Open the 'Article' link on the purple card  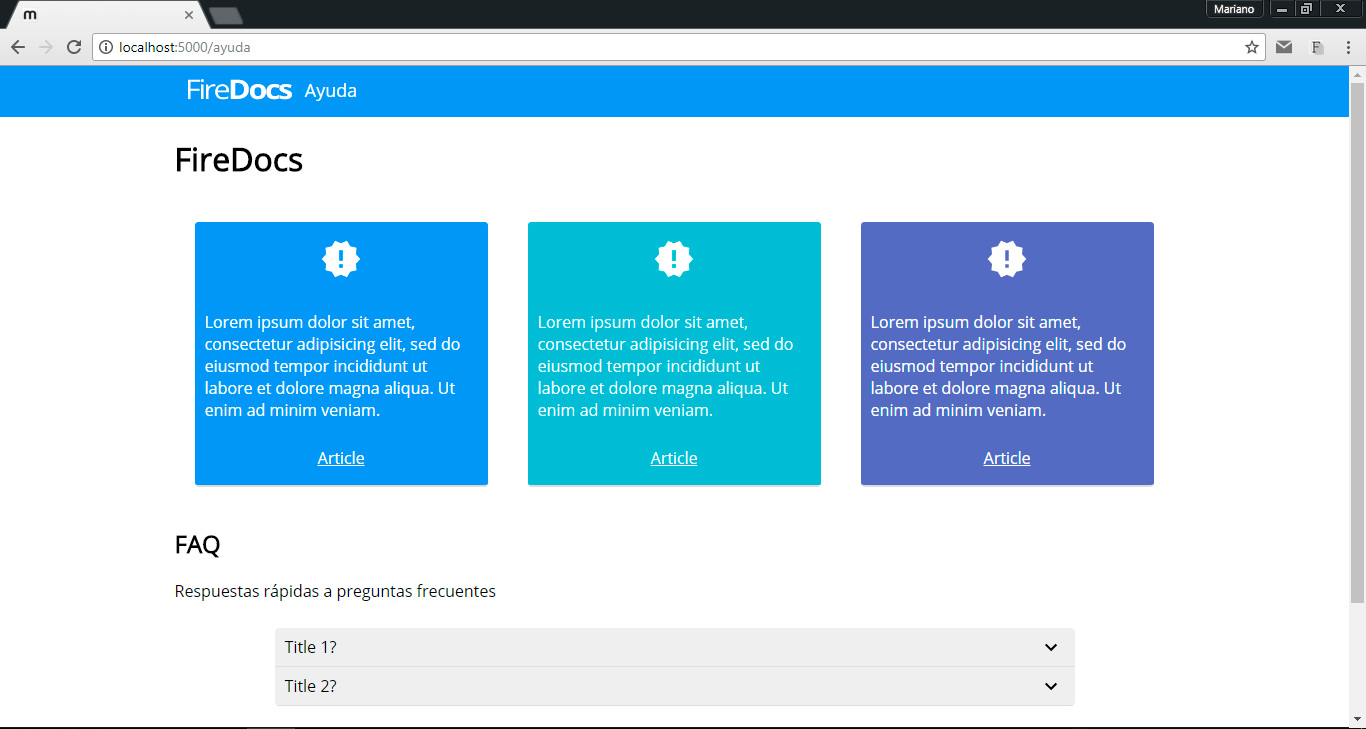(x=1006, y=457)
